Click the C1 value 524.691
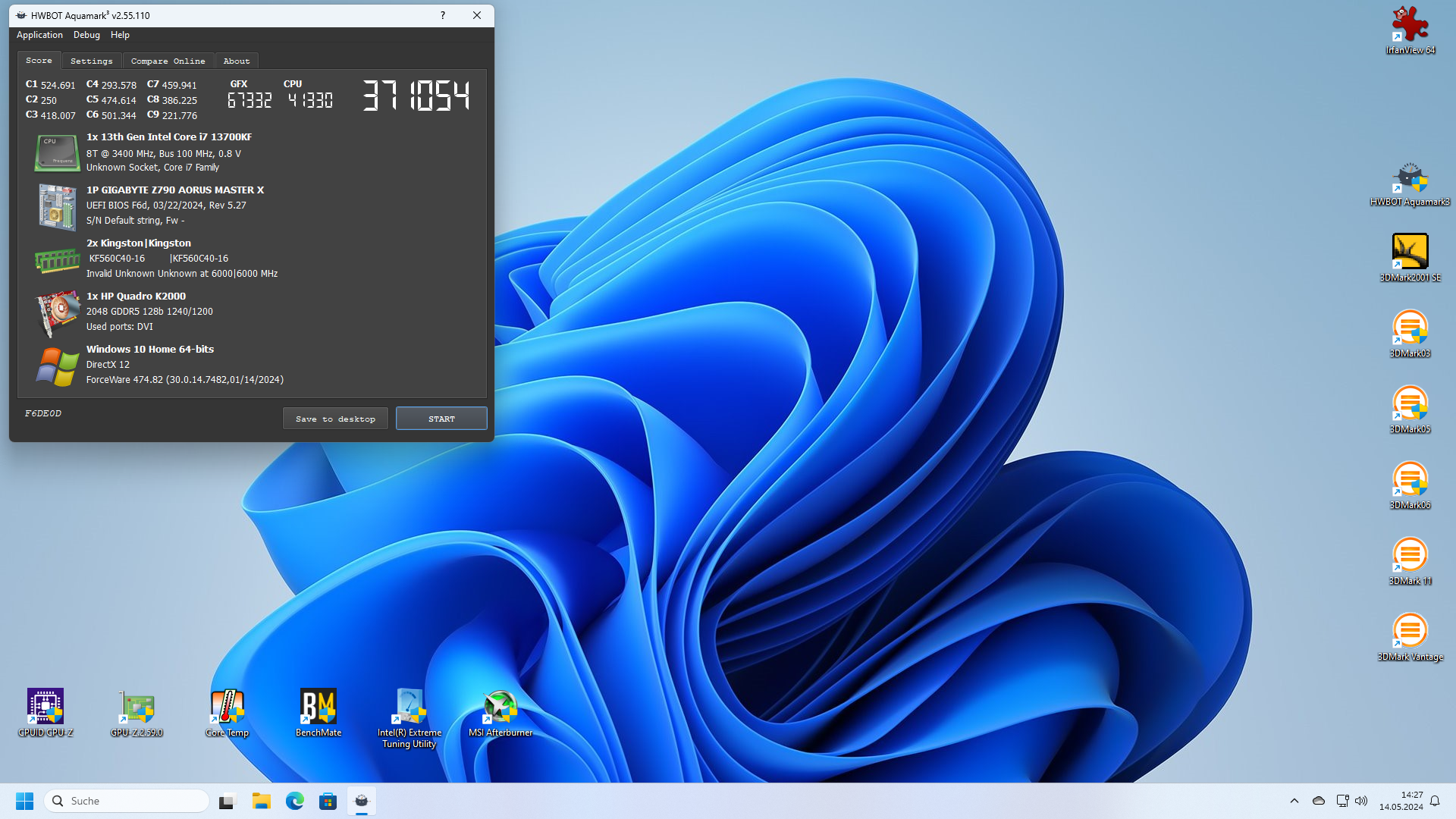 58,85
